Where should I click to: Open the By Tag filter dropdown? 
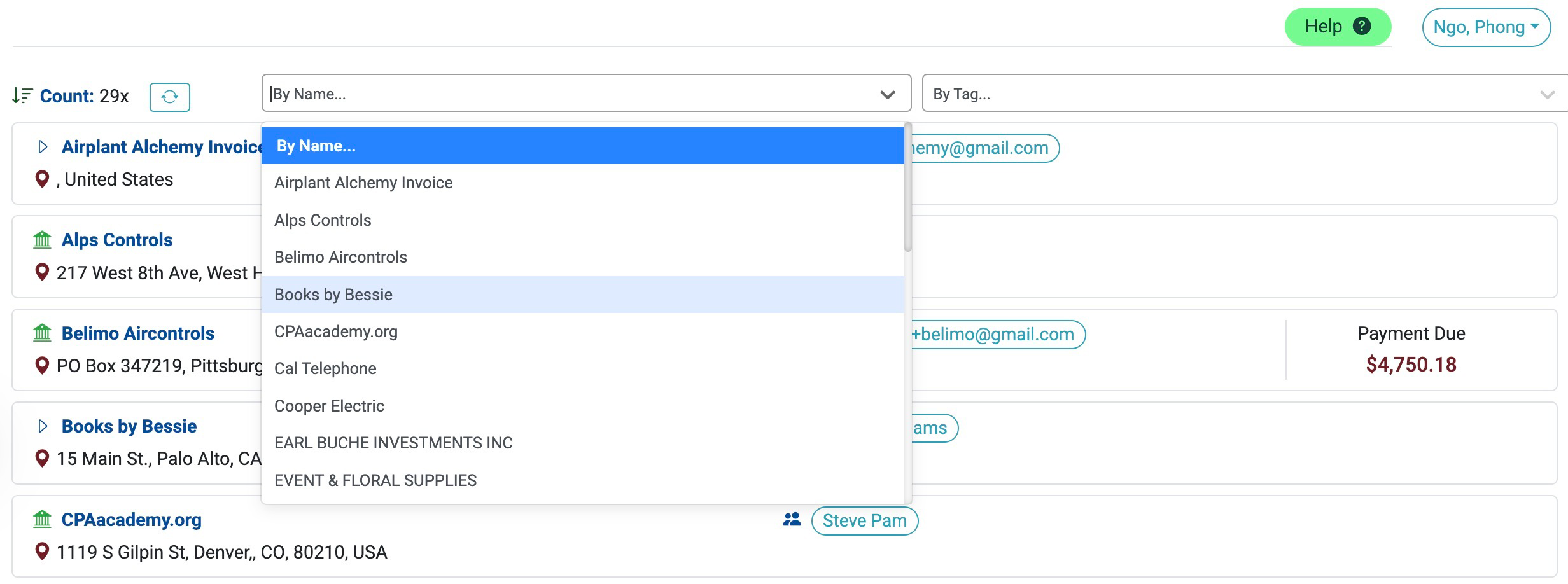(1244, 94)
